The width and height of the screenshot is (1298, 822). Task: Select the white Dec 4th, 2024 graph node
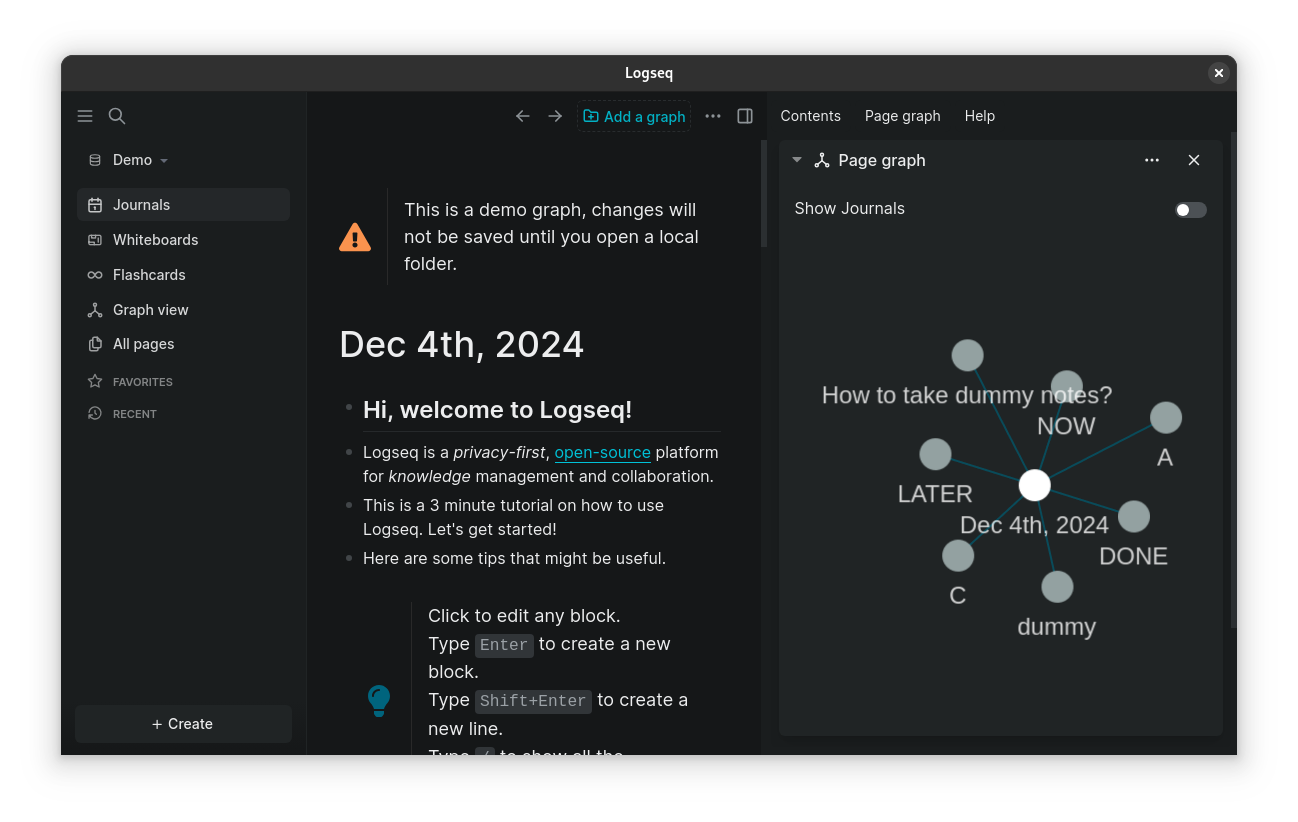click(x=1034, y=485)
